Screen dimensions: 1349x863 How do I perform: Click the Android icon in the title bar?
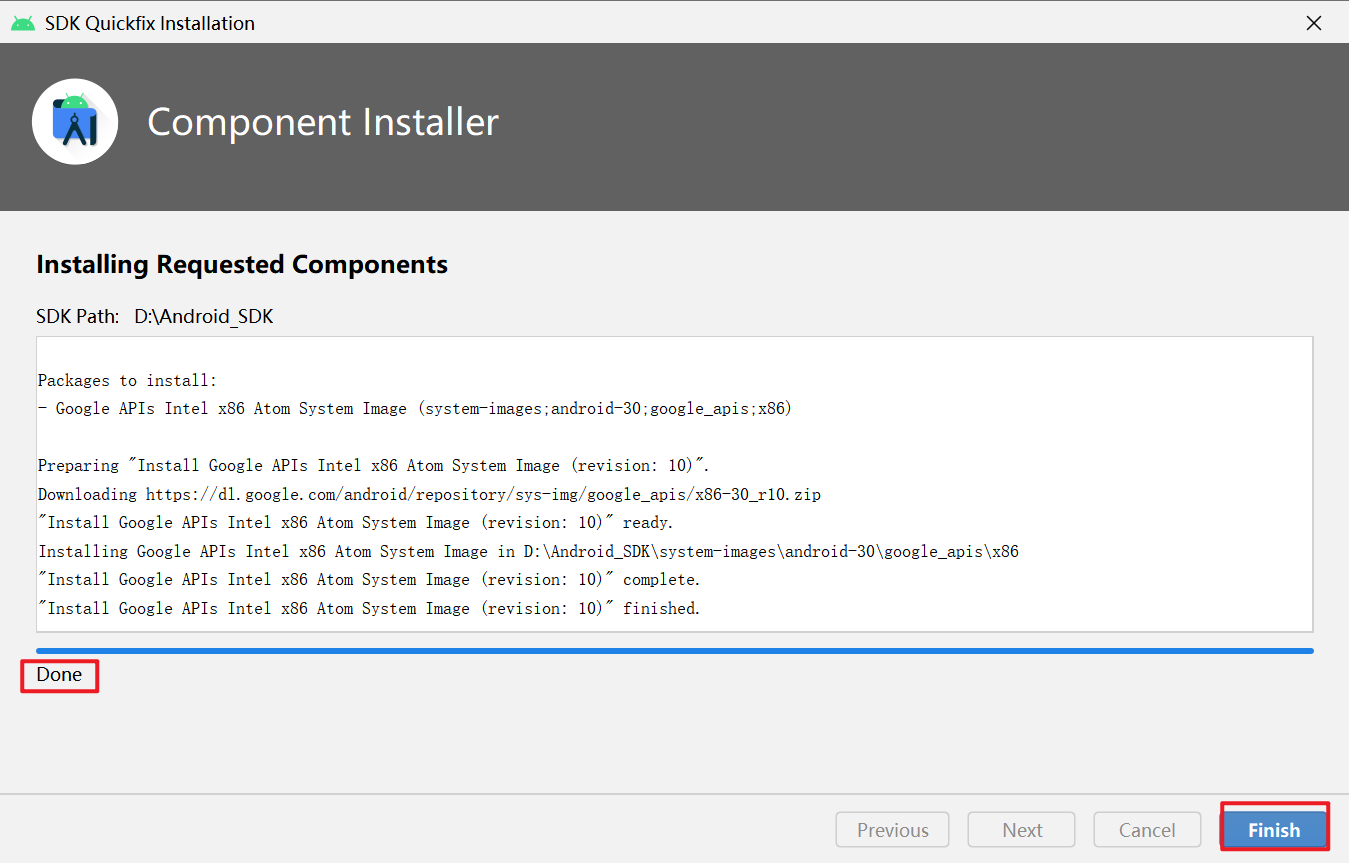click(22, 23)
